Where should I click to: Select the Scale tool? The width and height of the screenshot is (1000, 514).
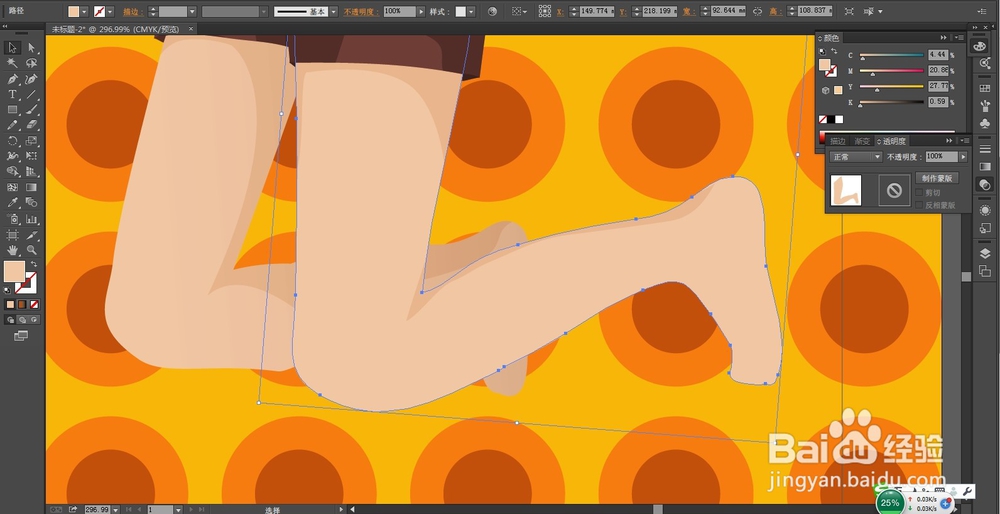coord(31,141)
